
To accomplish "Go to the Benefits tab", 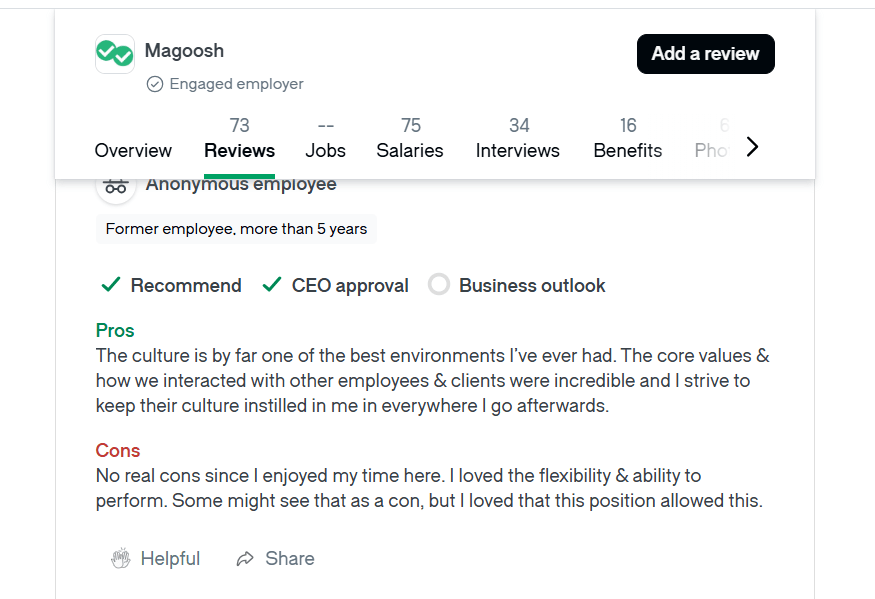I will coord(627,150).
